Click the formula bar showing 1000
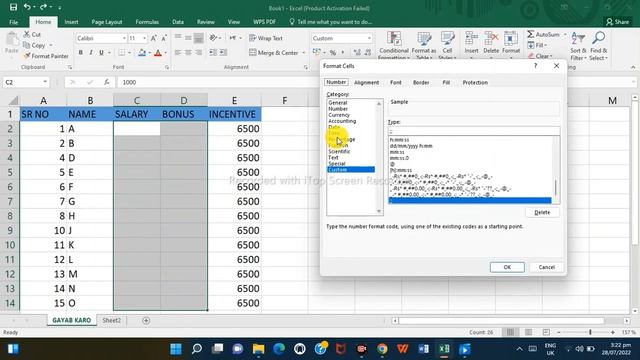The image size is (640, 360). pos(376,82)
